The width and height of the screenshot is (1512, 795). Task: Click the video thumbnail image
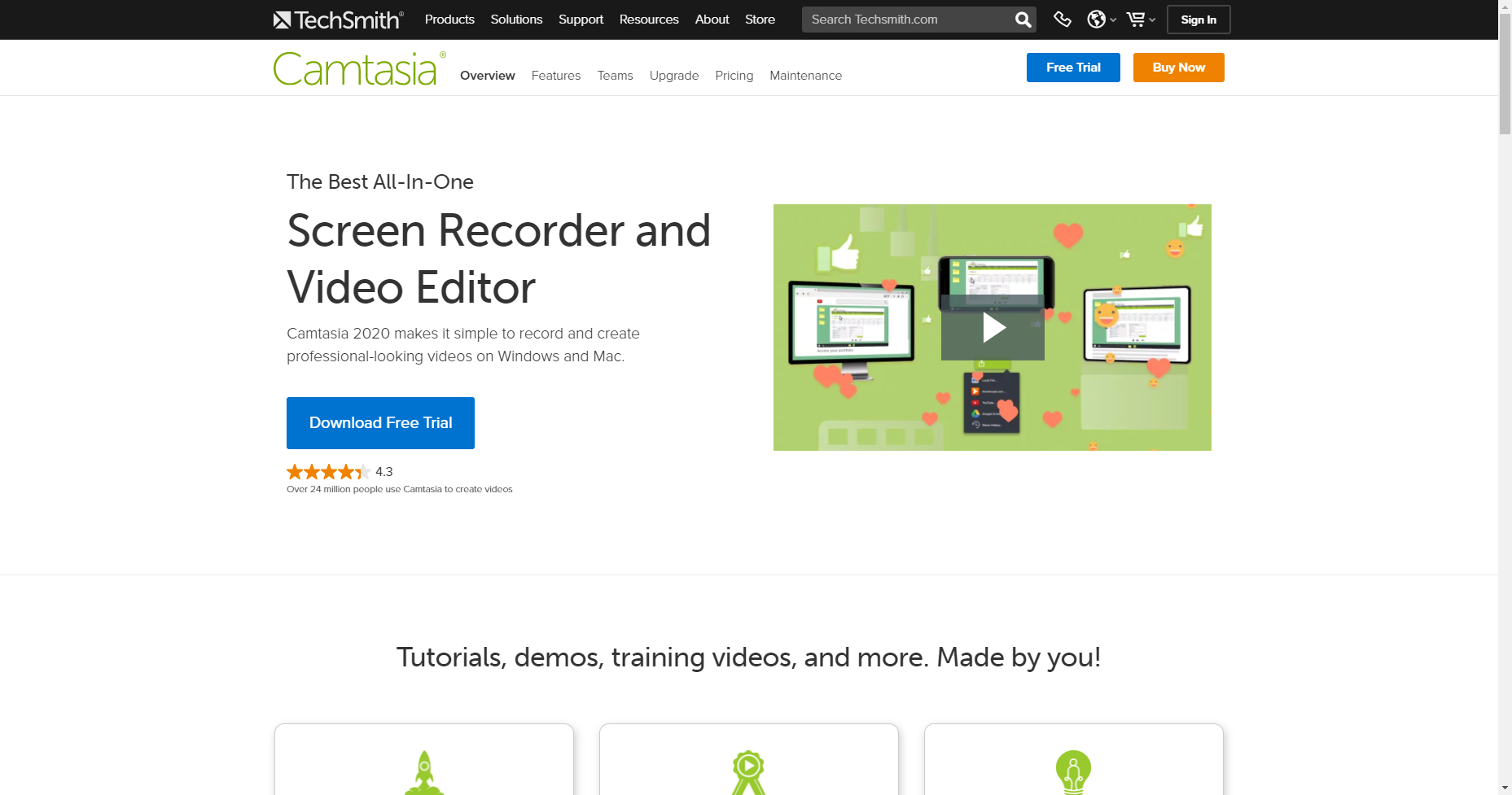993,327
